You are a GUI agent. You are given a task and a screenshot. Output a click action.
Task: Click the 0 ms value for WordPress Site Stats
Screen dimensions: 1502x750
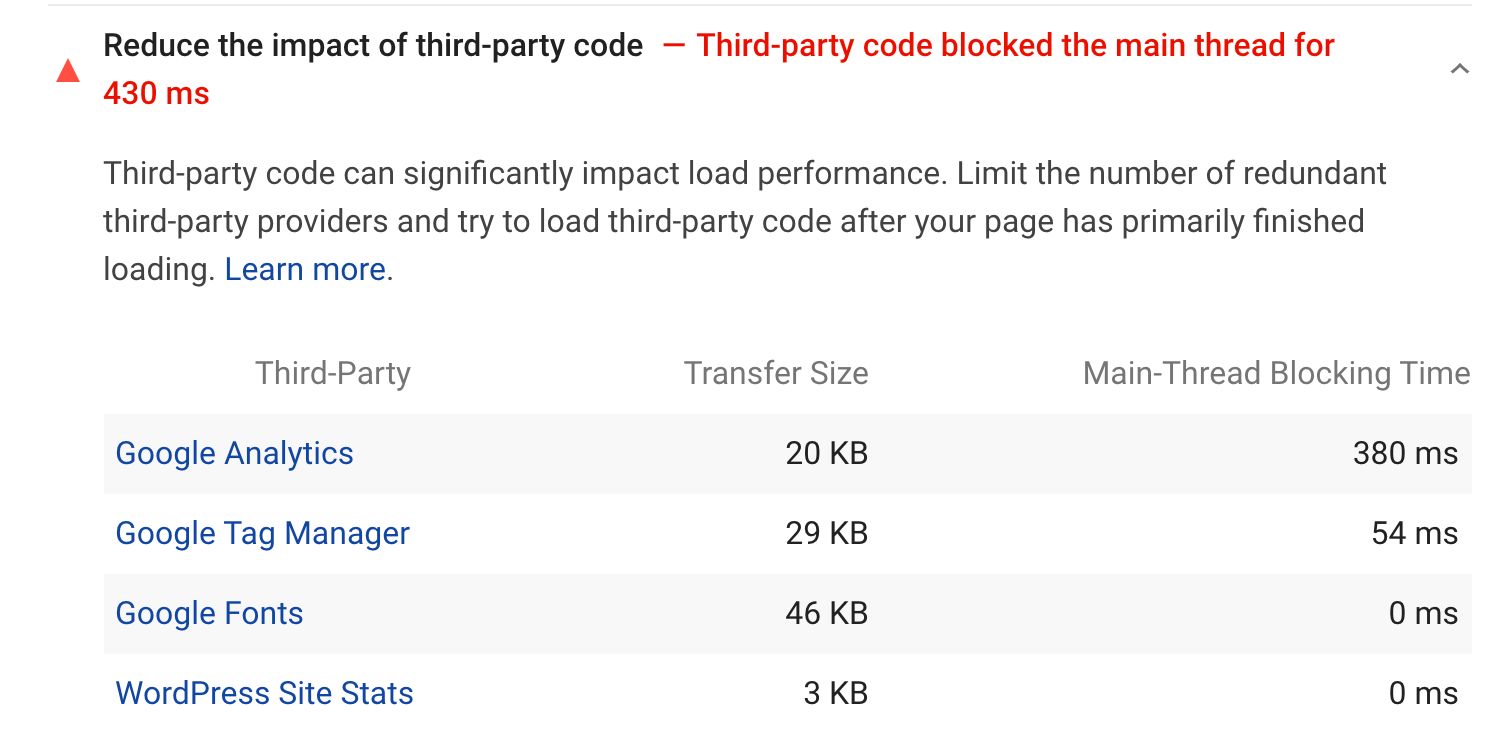tap(1423, 693)
